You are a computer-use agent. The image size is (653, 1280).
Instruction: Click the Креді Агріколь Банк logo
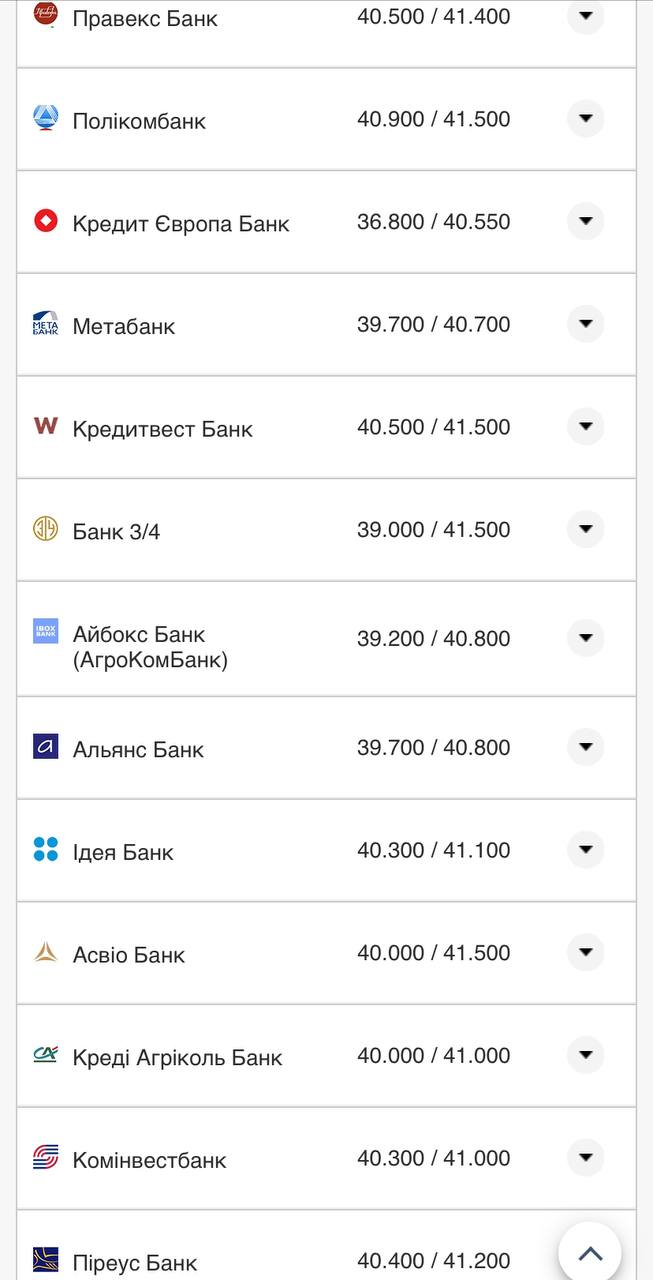(46, 1055)
